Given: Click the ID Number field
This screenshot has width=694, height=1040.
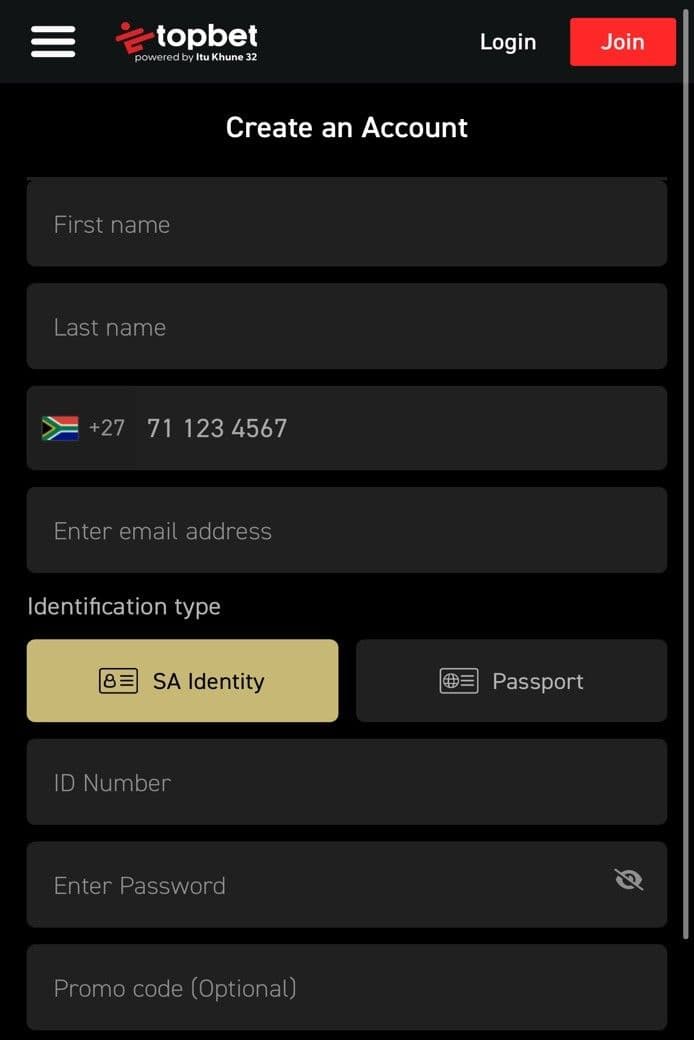Looking at the screenshot, I should click(346, 782).
